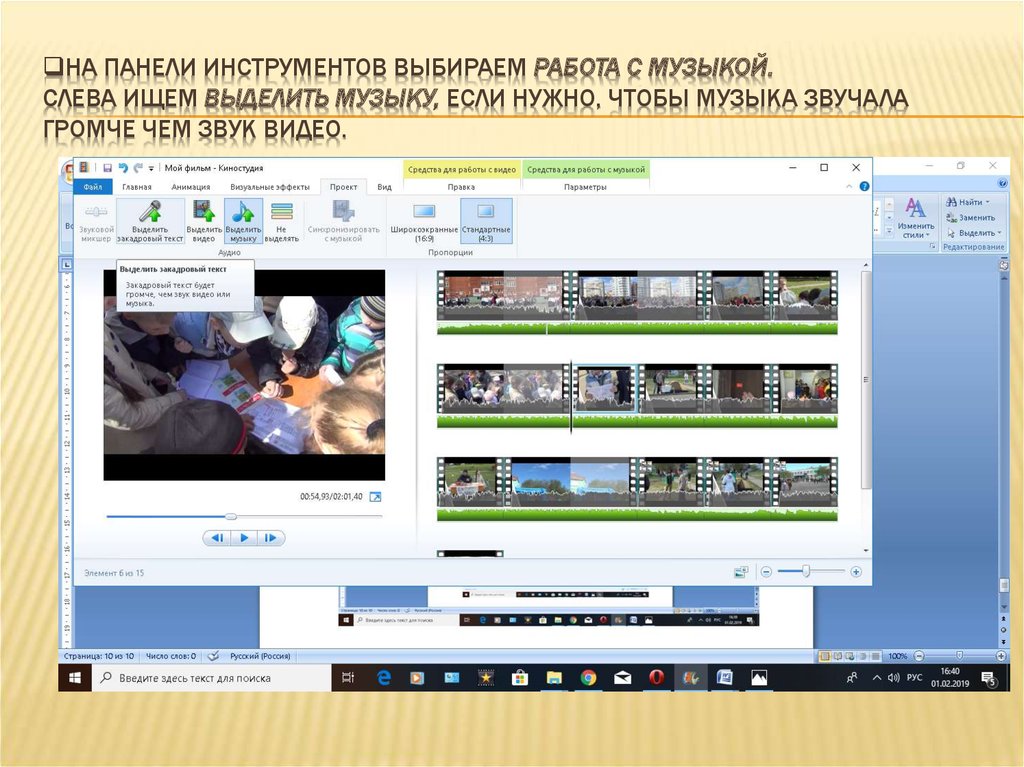The image size is (1024, 767).
Task: Switch the preview to full screen
Action: (x=376, y=497)
